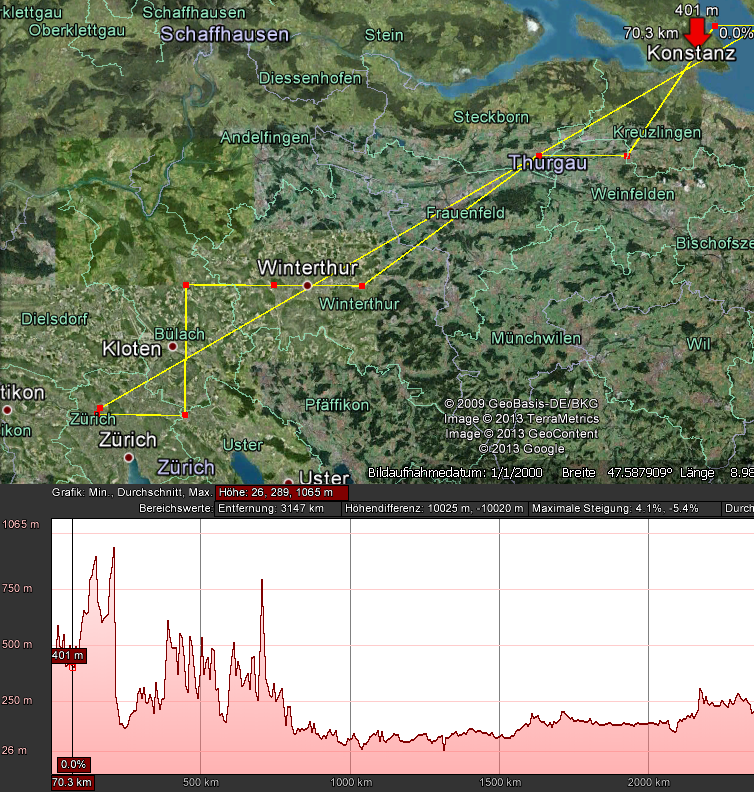Click the 401 m elevation cursor label
This screenshot has width=754, height=792.
click(68, 656)
